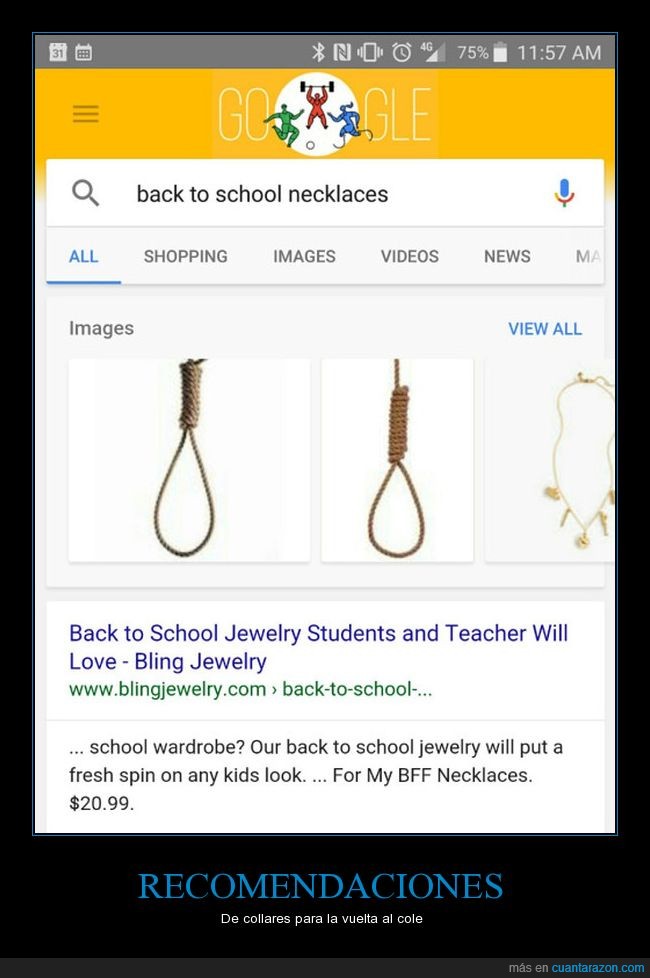Image resolution: width=650 pixels, height=978 pixels.
Task: Select the All results tab
Action: 84,256
